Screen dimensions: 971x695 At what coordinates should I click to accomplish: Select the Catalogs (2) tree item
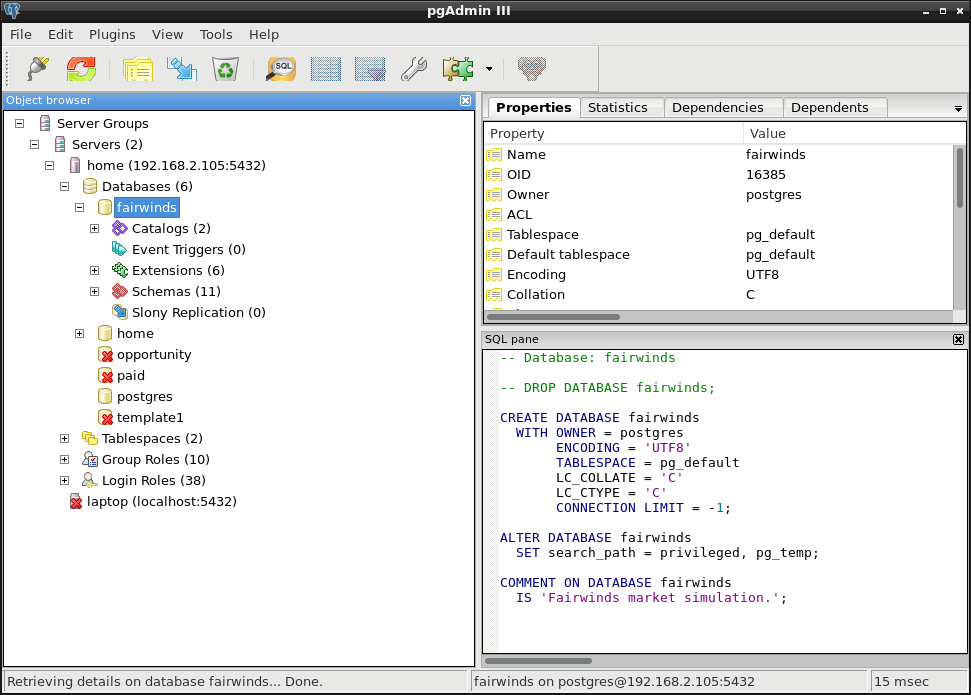coord(171,229)
